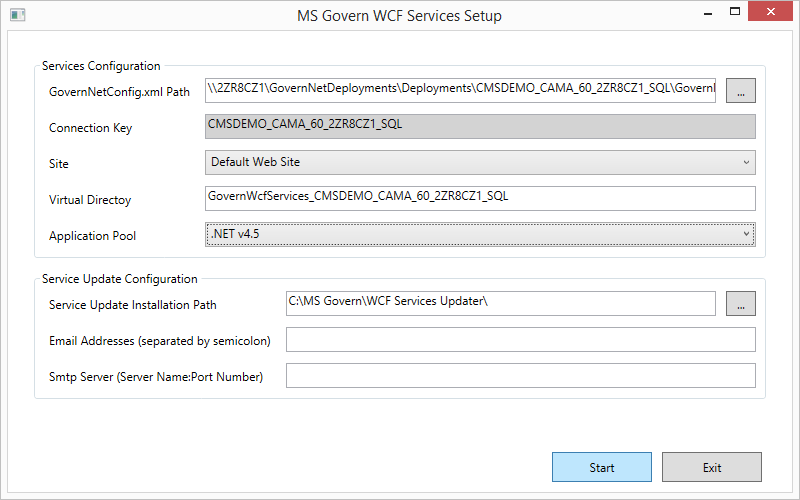Select the Service Update Installation Path field
The width and height of the screenshot is (800, 500).
pos(500,303)
